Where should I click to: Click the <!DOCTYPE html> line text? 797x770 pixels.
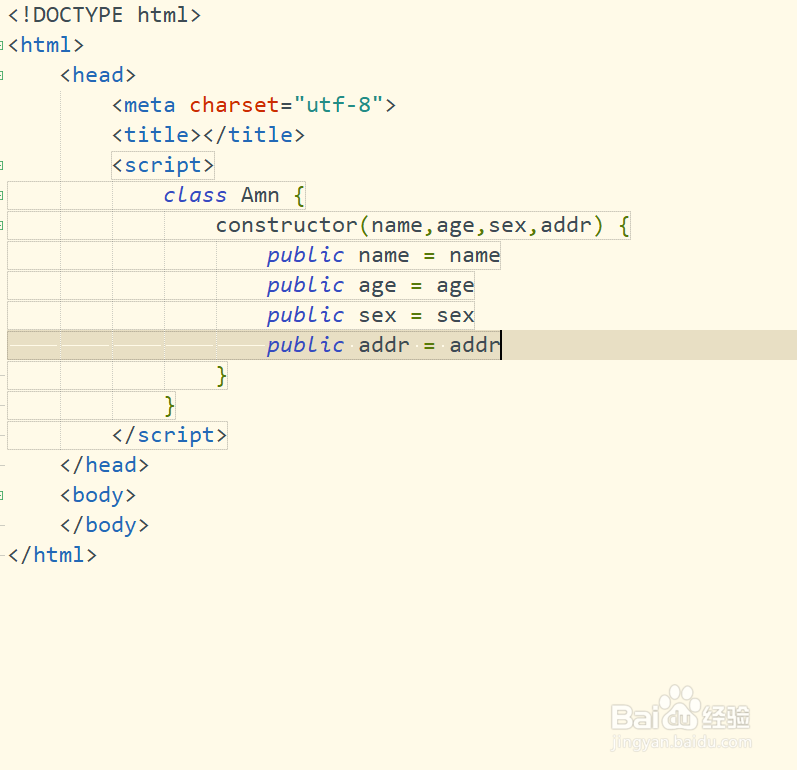105,15
